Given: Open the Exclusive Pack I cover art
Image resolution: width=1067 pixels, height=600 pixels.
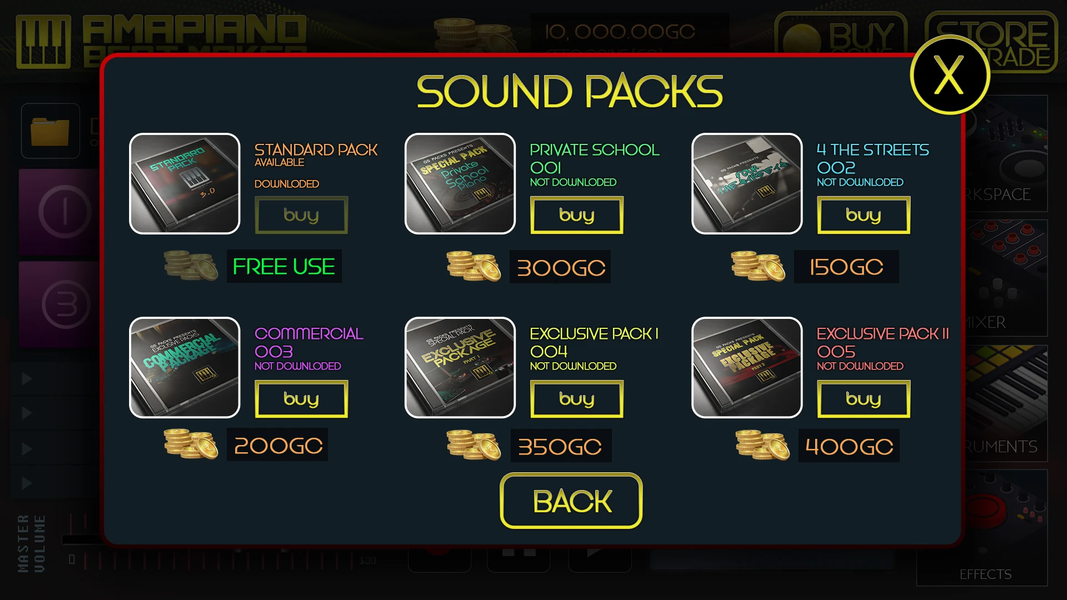Looking at the screenshot, I should click(x=460, y=367).
